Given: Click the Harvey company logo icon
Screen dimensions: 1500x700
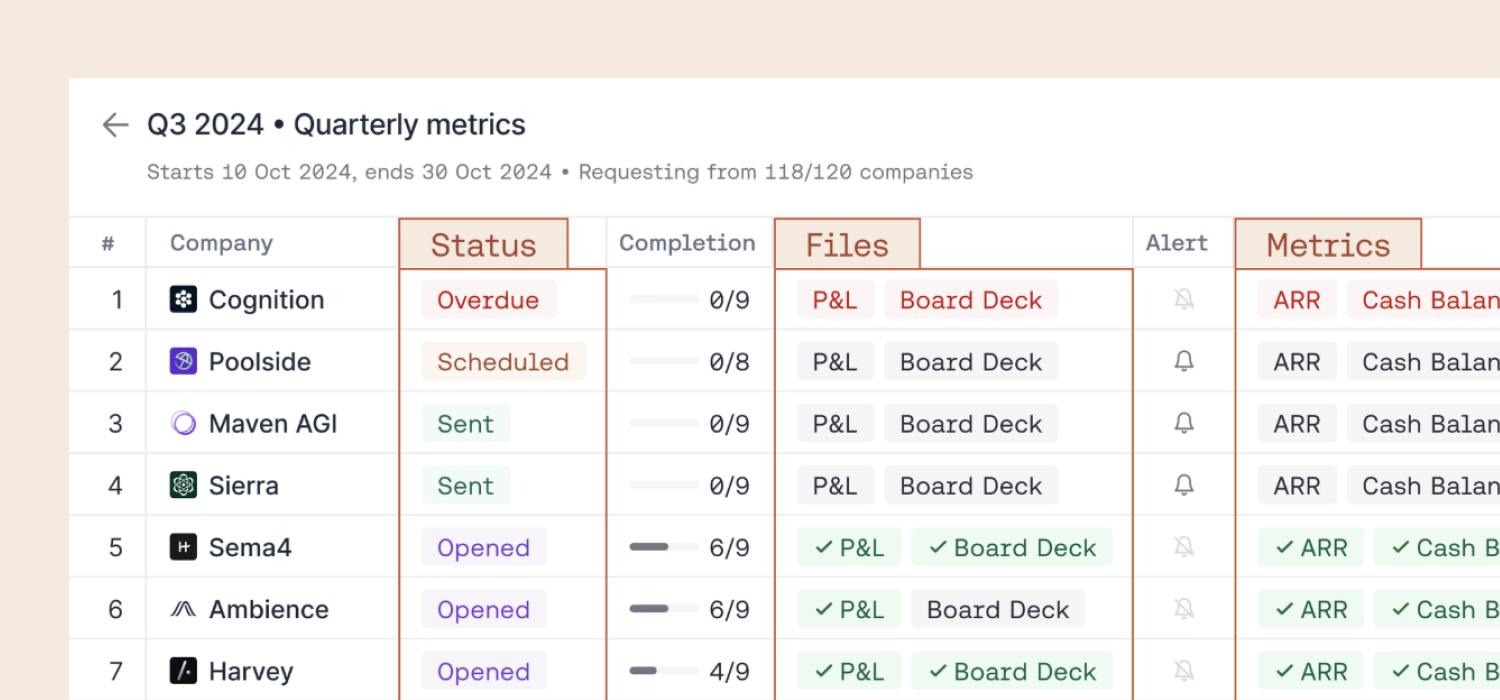Looking at the screenshot, I should coord(183,671).
